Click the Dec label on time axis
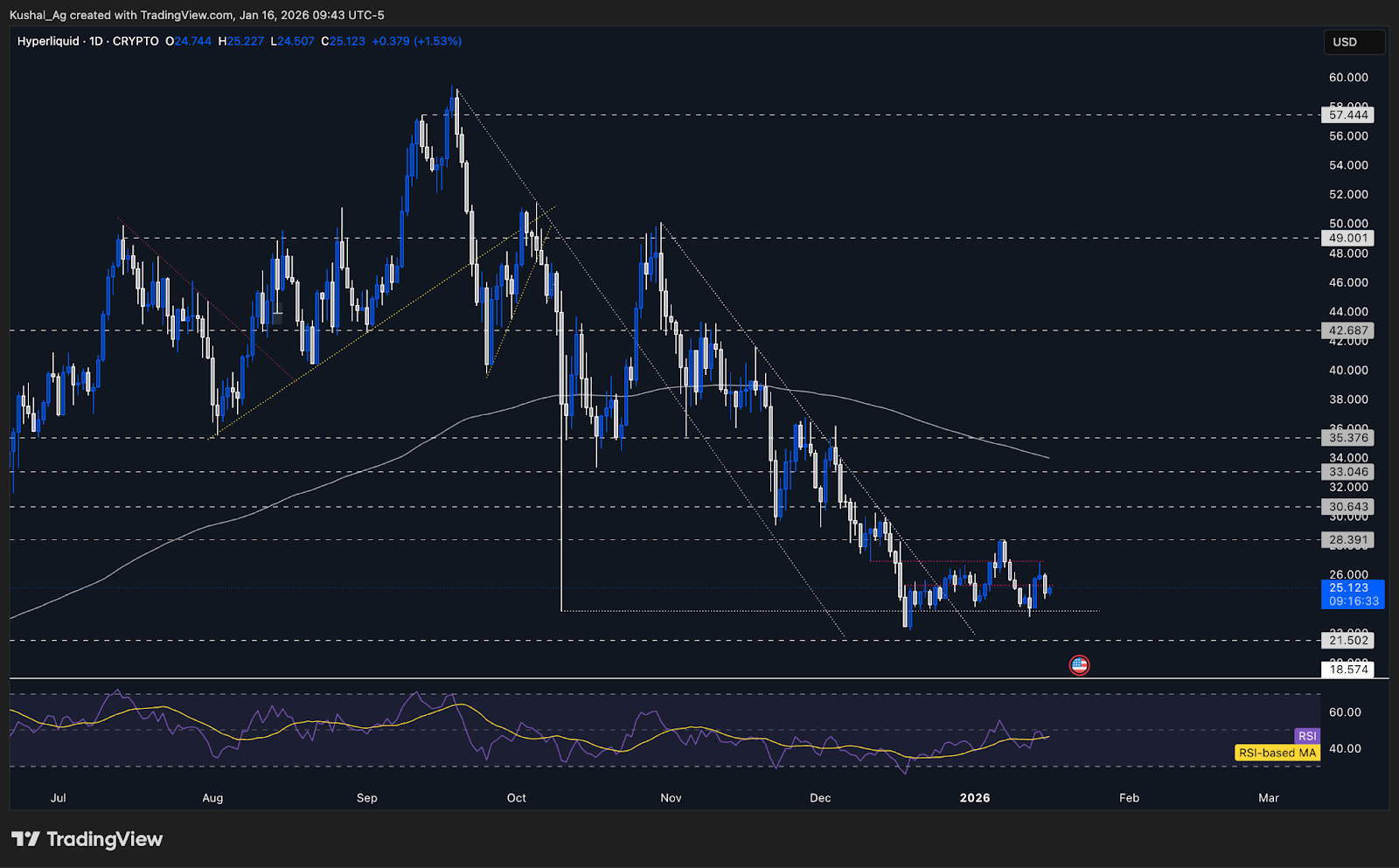The width and height of the screenshot is (1399, 868). [820, 798]
